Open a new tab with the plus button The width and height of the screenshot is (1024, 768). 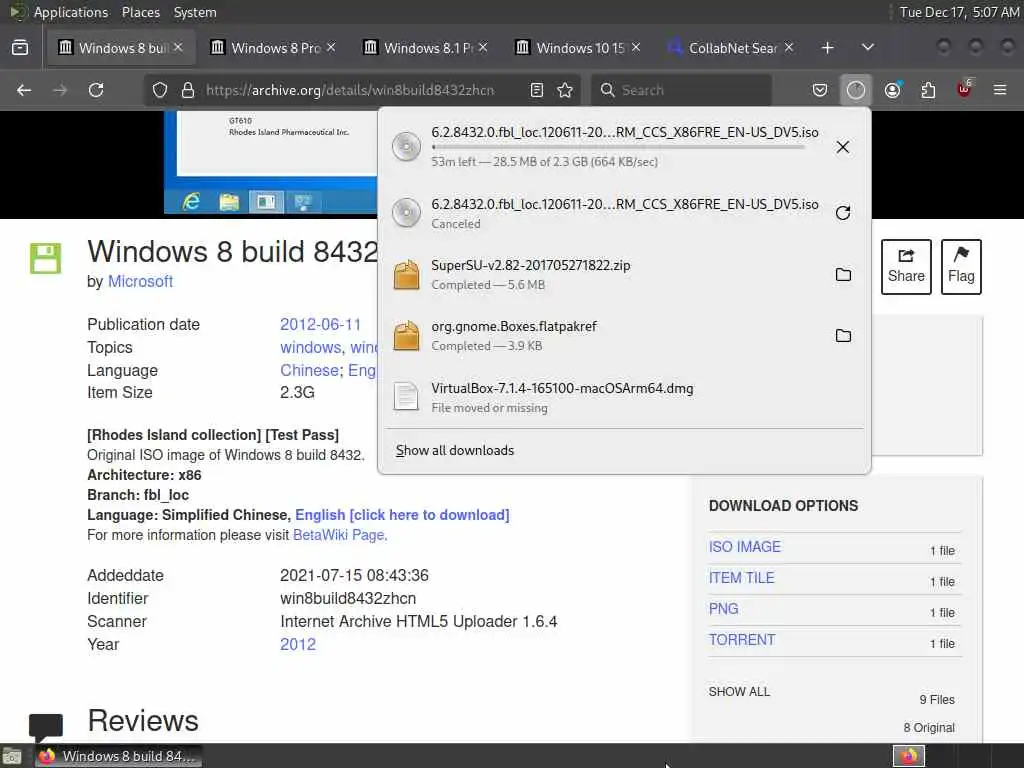(827, 48)
